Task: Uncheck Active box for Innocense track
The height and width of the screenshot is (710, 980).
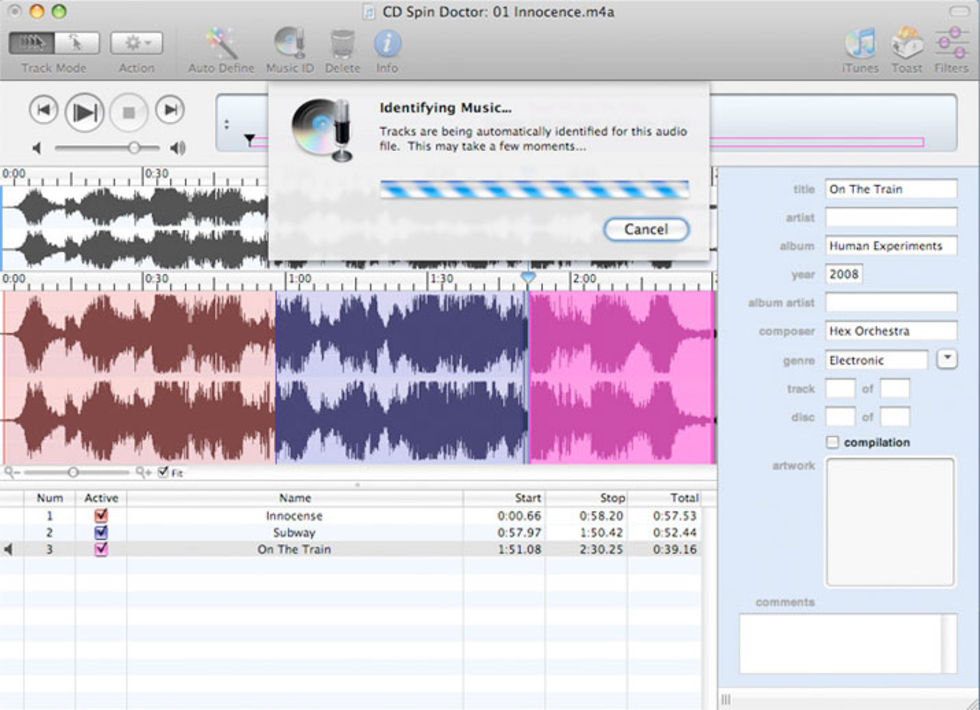Action: point(101,516)
